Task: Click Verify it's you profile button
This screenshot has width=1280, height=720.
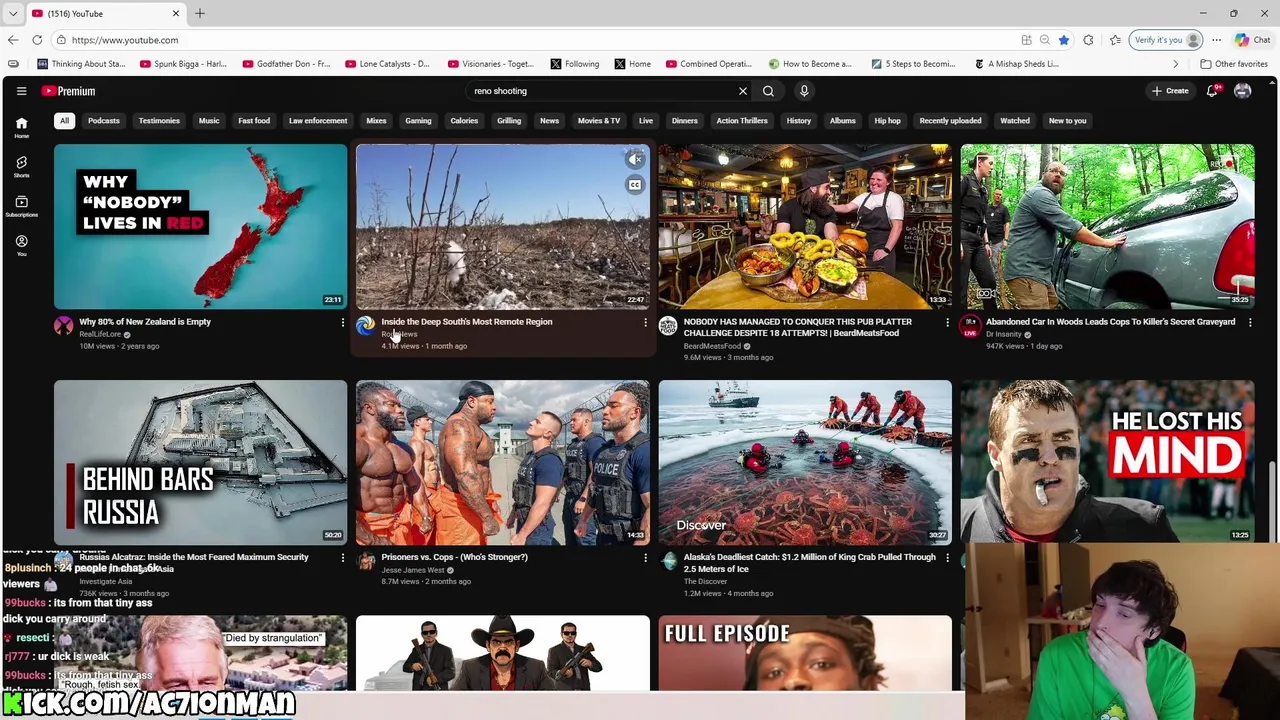Action: click(1166, 40)
